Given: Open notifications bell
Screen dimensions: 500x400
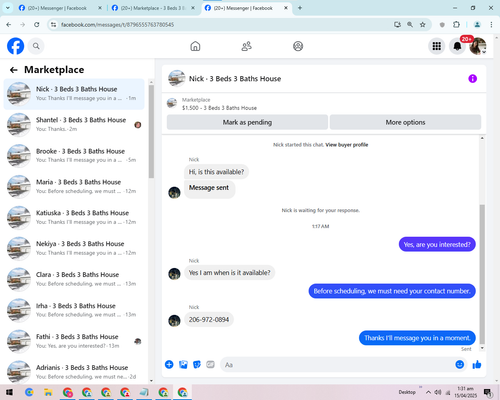Looking at the screenshot, I should tap(457, 46).
